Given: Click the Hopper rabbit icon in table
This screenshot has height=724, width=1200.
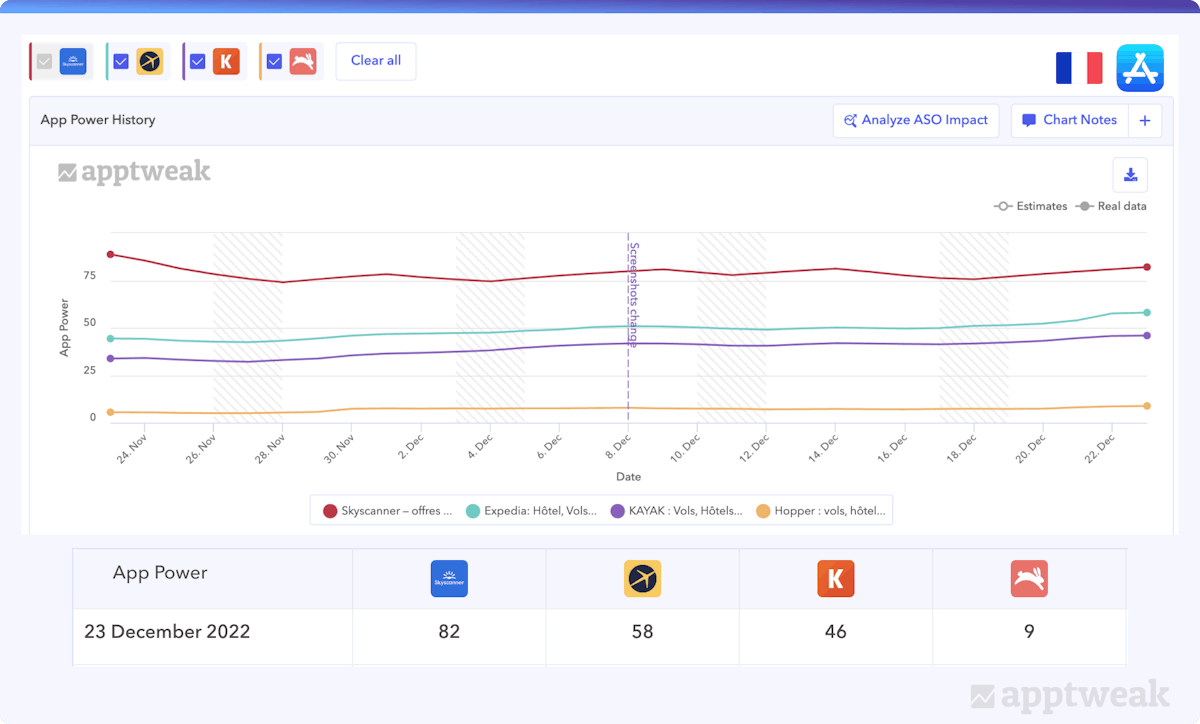Looking at the screenshot, I should tap(1029, 579).
